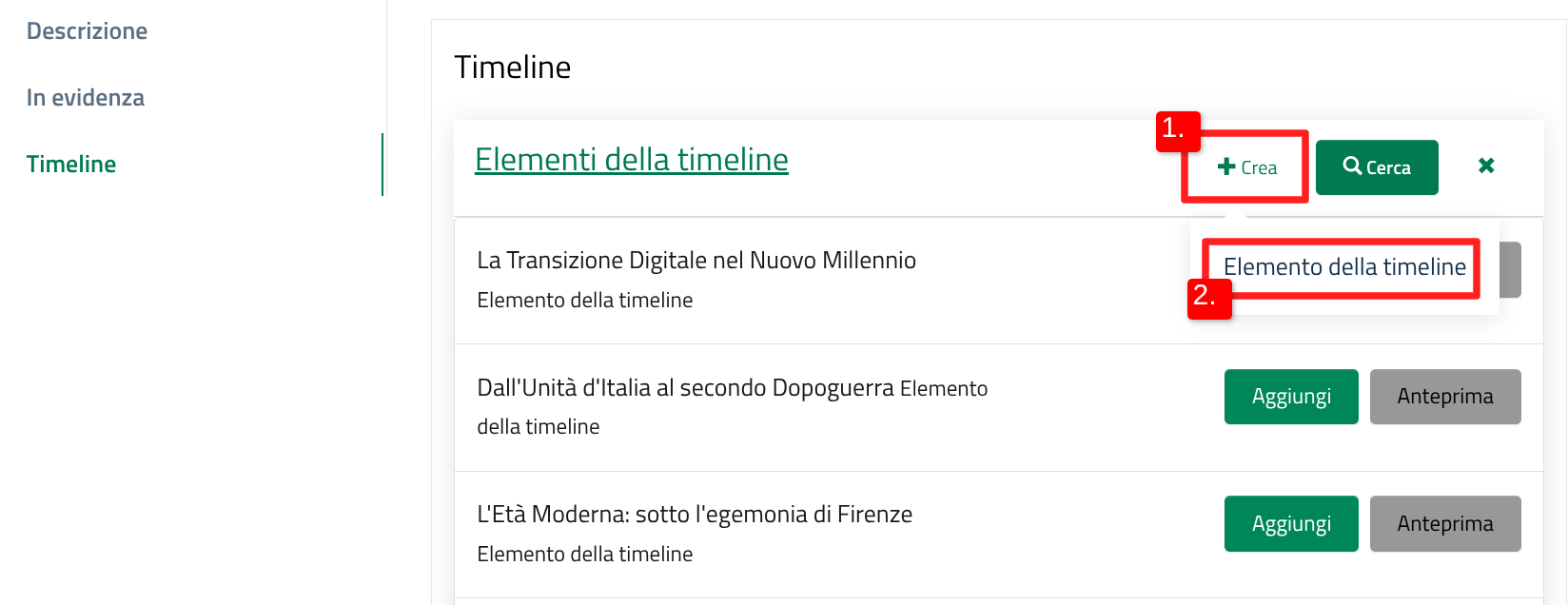Close the Elementi della timeline panel with the X
Viewport: 1568px width, 605px height.
click(1486, 166)
